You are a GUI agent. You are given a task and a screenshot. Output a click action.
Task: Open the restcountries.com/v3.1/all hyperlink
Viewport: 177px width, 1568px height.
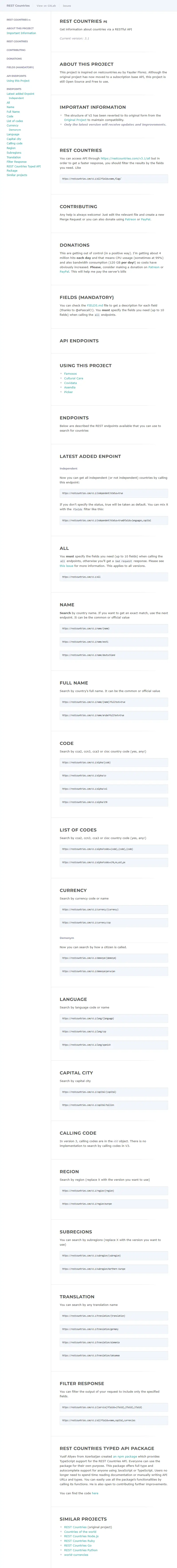(125, 158)
